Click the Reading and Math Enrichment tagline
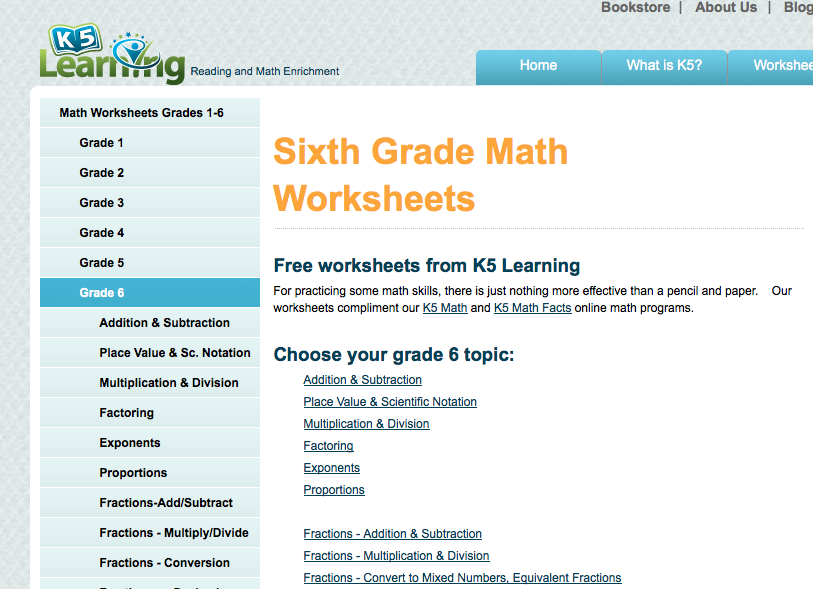Image resolution: width=813 pixels, height=589 pixels. click(264, 72)
